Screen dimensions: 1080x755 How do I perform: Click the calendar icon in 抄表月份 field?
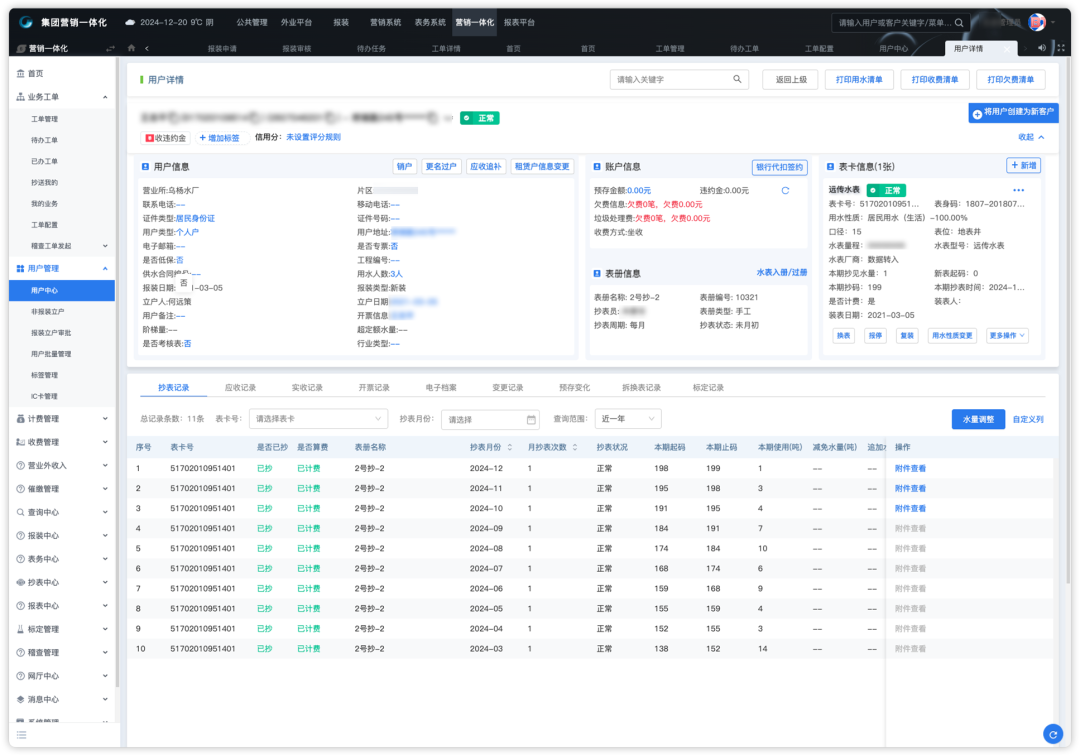coord(532,420)
